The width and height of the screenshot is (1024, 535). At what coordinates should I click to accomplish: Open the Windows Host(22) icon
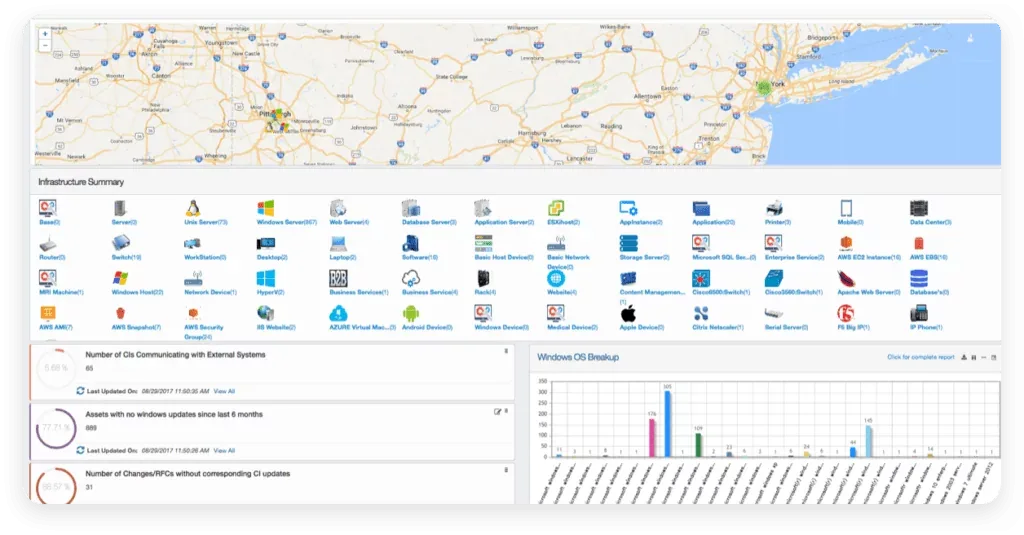[120, 279]
